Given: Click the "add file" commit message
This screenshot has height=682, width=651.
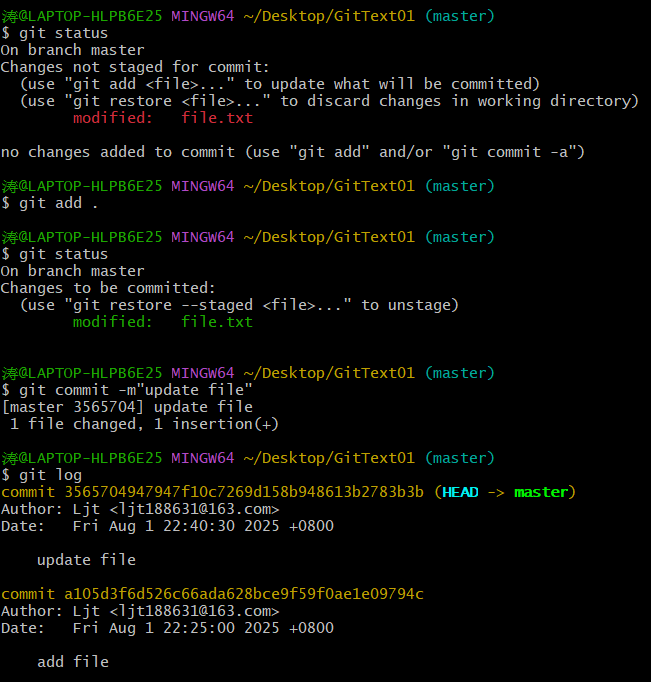Looking at the screenshot, I should (x=73, y=662).
